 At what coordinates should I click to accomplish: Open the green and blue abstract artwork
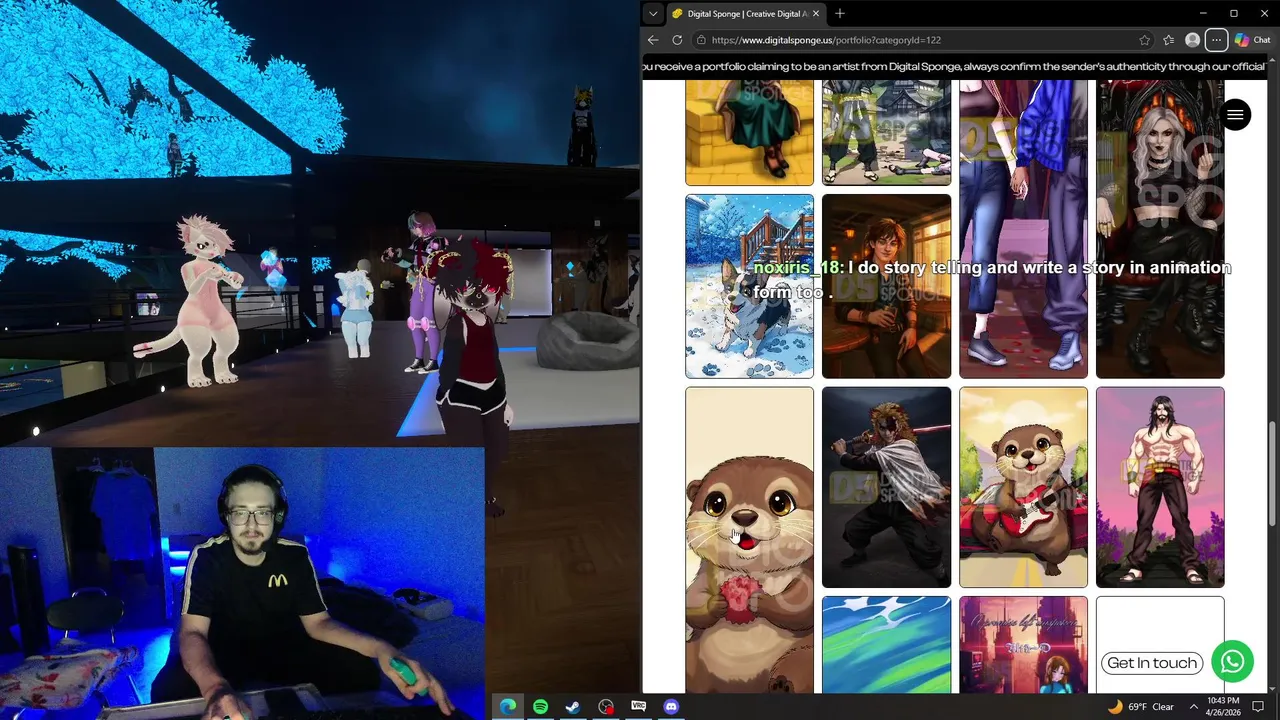pyautogui.click(x=886, y=644)
